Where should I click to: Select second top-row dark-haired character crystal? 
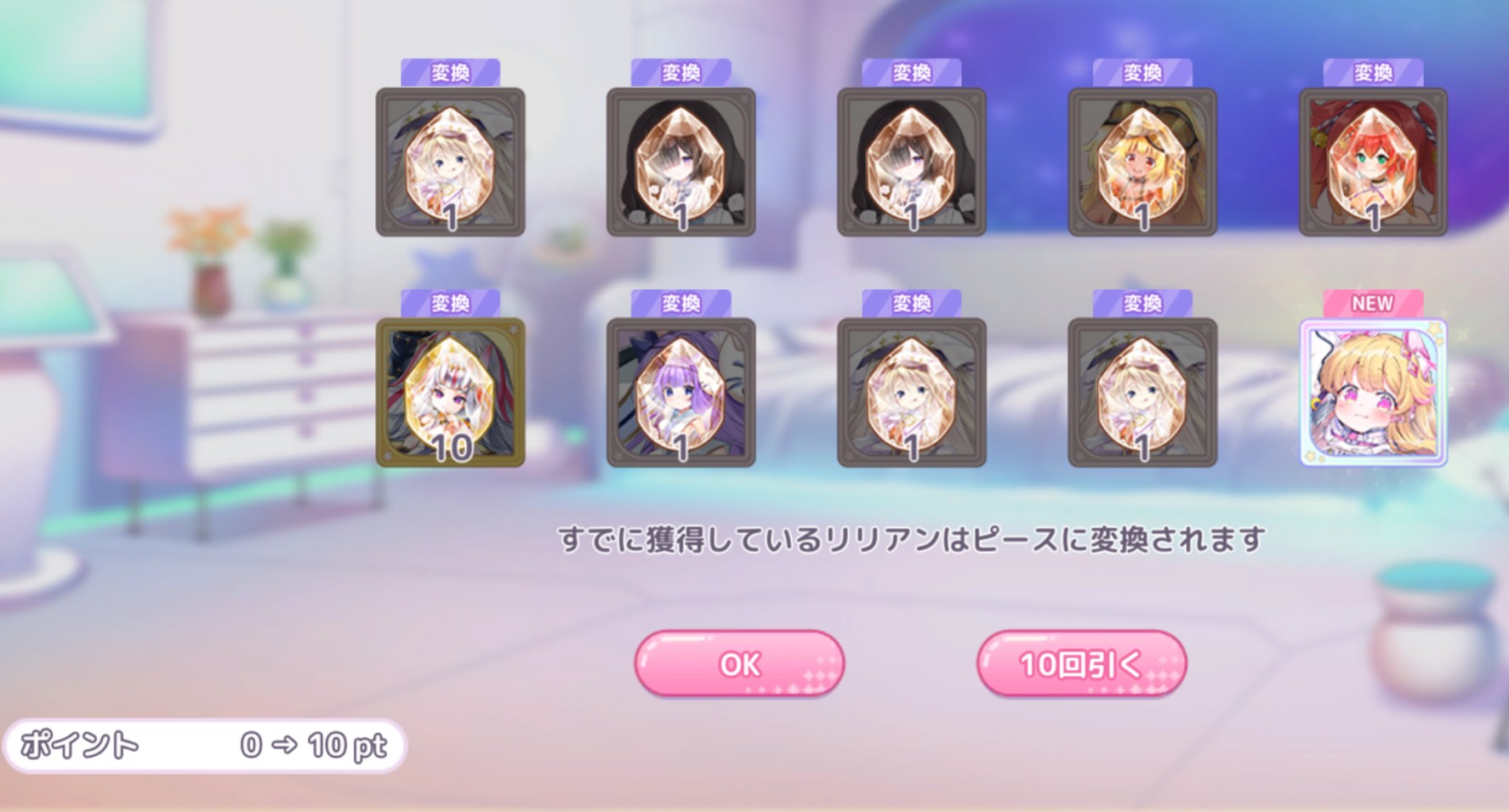(x=681, y=162)
